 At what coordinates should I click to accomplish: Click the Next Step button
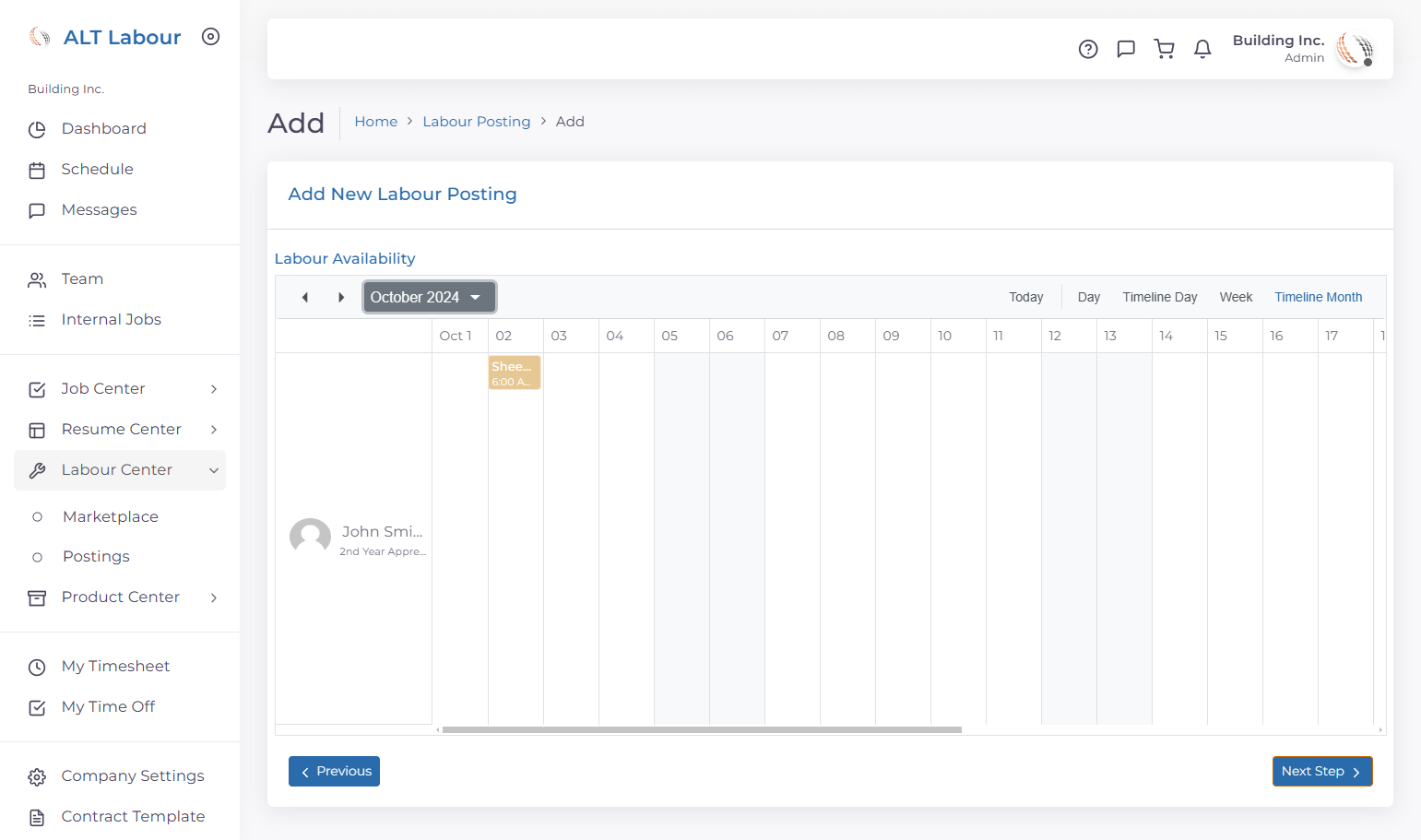[x=1322, y=772]
